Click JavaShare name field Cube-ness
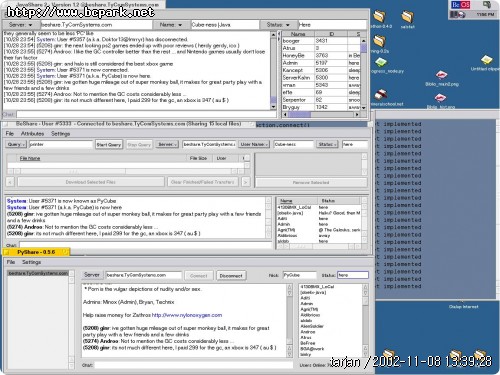Viewport: 500px width, 375px height. coord(225,25)
